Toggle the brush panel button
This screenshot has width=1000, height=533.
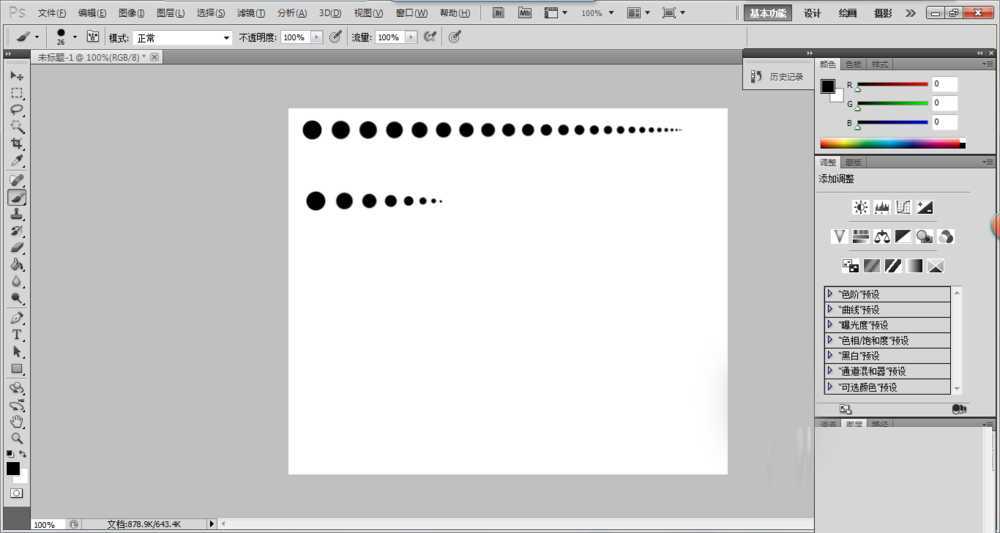coord(93,36)
